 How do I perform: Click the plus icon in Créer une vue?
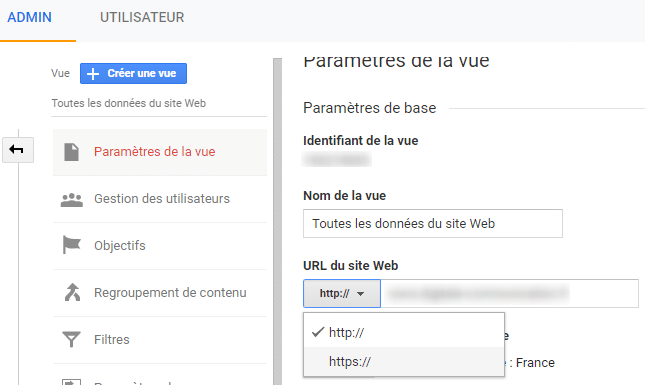(x=93, y=74)
